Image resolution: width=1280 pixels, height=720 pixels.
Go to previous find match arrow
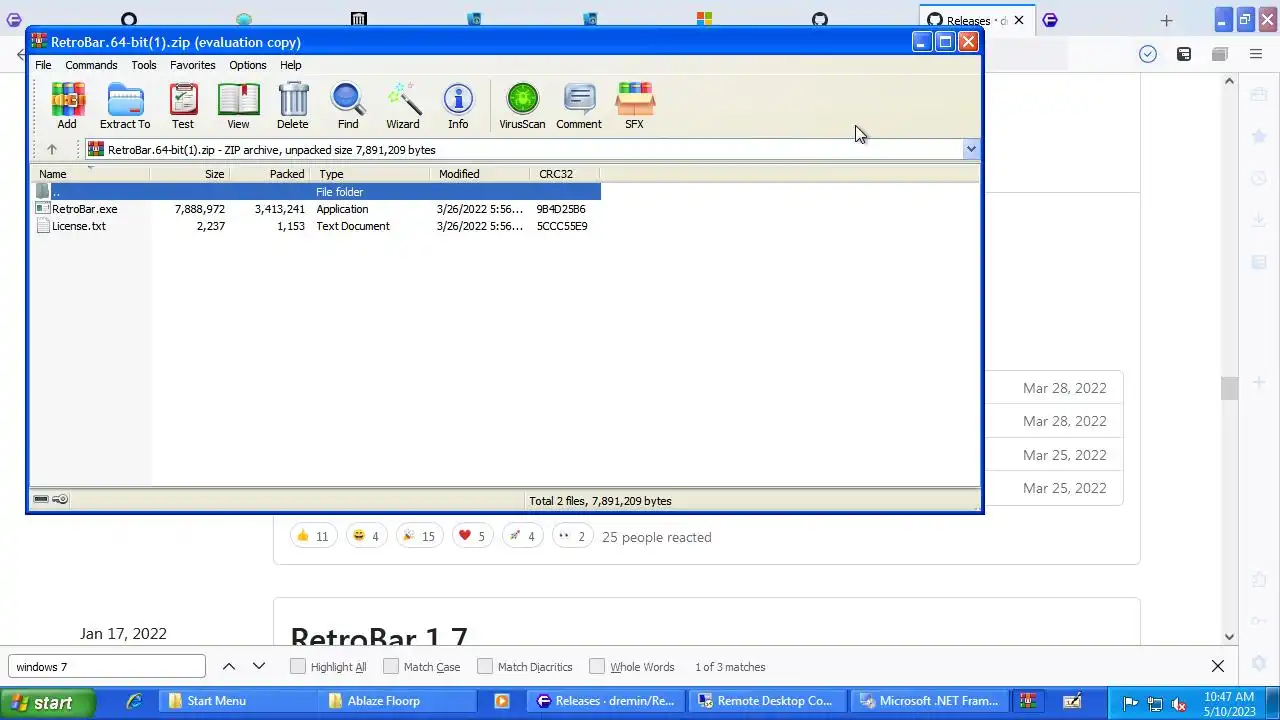coord(229,666)
